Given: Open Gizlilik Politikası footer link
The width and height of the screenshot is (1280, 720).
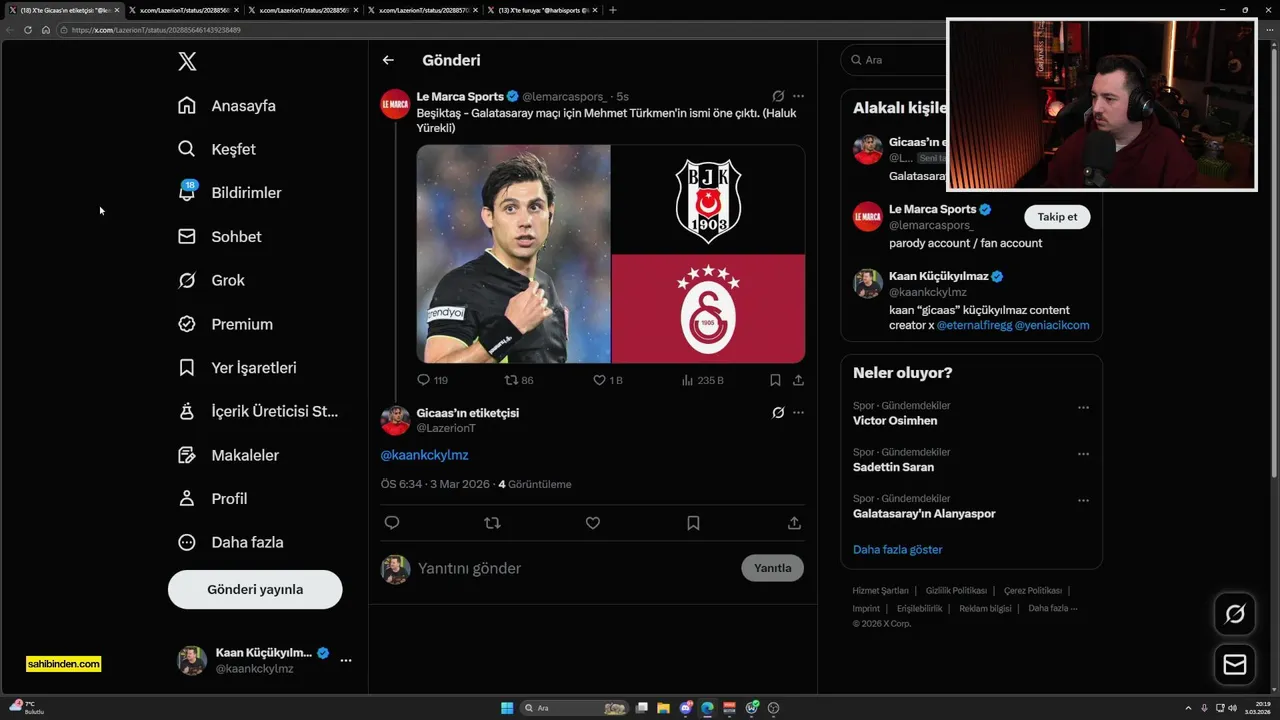Looking at the screenshot, I should pyautogui.click(x=956, y=591).
